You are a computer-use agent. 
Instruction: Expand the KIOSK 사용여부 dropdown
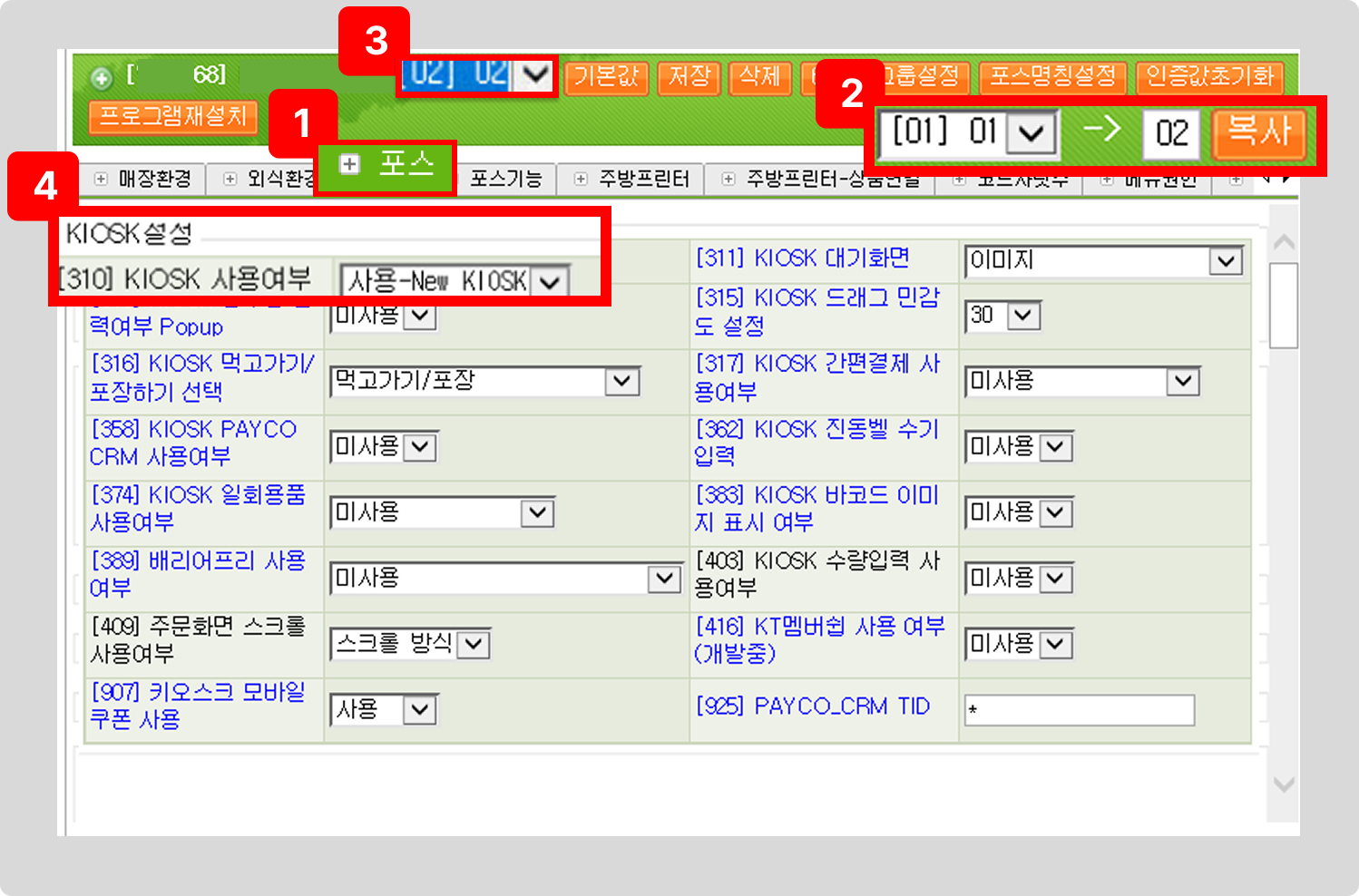(550, 282)
